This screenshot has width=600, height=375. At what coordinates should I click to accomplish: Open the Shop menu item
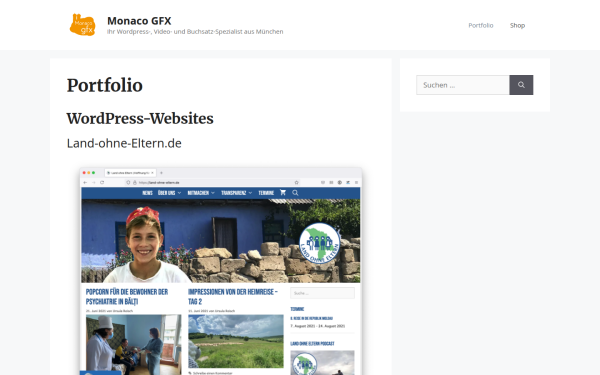pos(517,25)
